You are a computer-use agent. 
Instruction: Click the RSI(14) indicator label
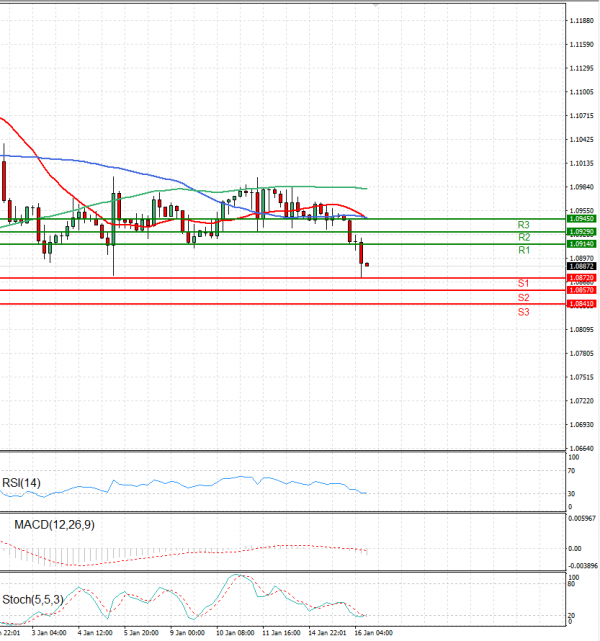21,483
